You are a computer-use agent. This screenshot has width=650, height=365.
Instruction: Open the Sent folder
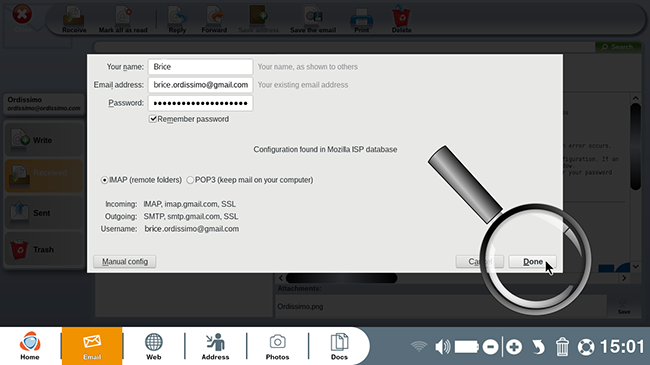point(44,212)
